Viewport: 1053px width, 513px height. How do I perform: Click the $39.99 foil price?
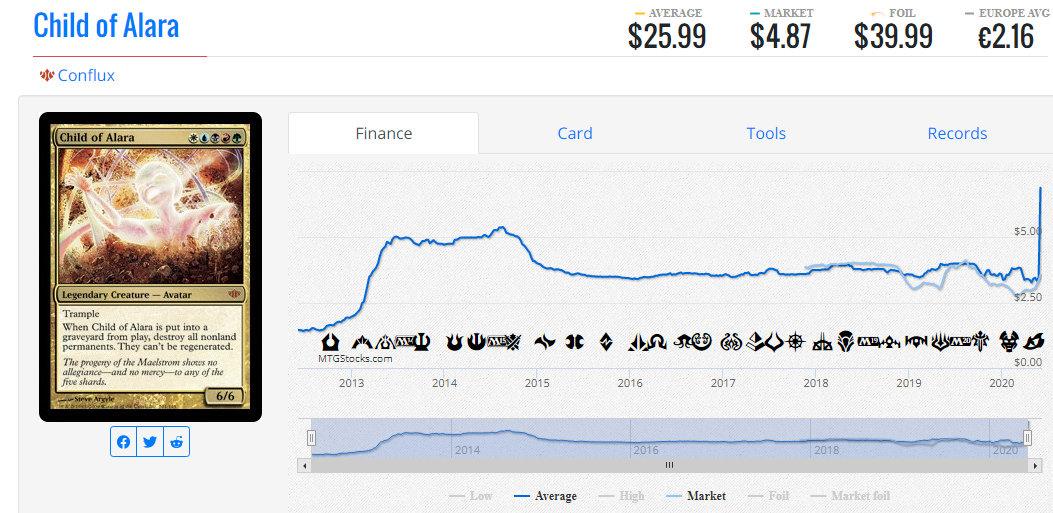893,36
